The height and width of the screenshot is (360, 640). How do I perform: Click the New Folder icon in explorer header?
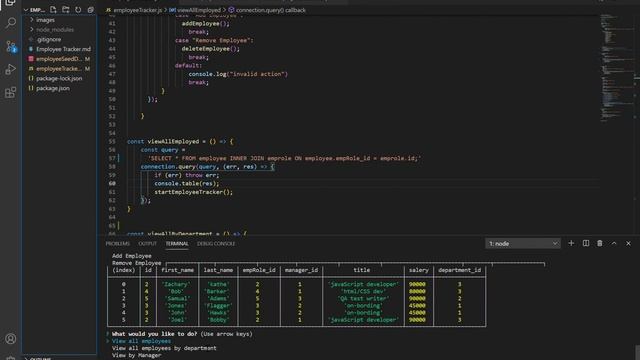point(66,9)
